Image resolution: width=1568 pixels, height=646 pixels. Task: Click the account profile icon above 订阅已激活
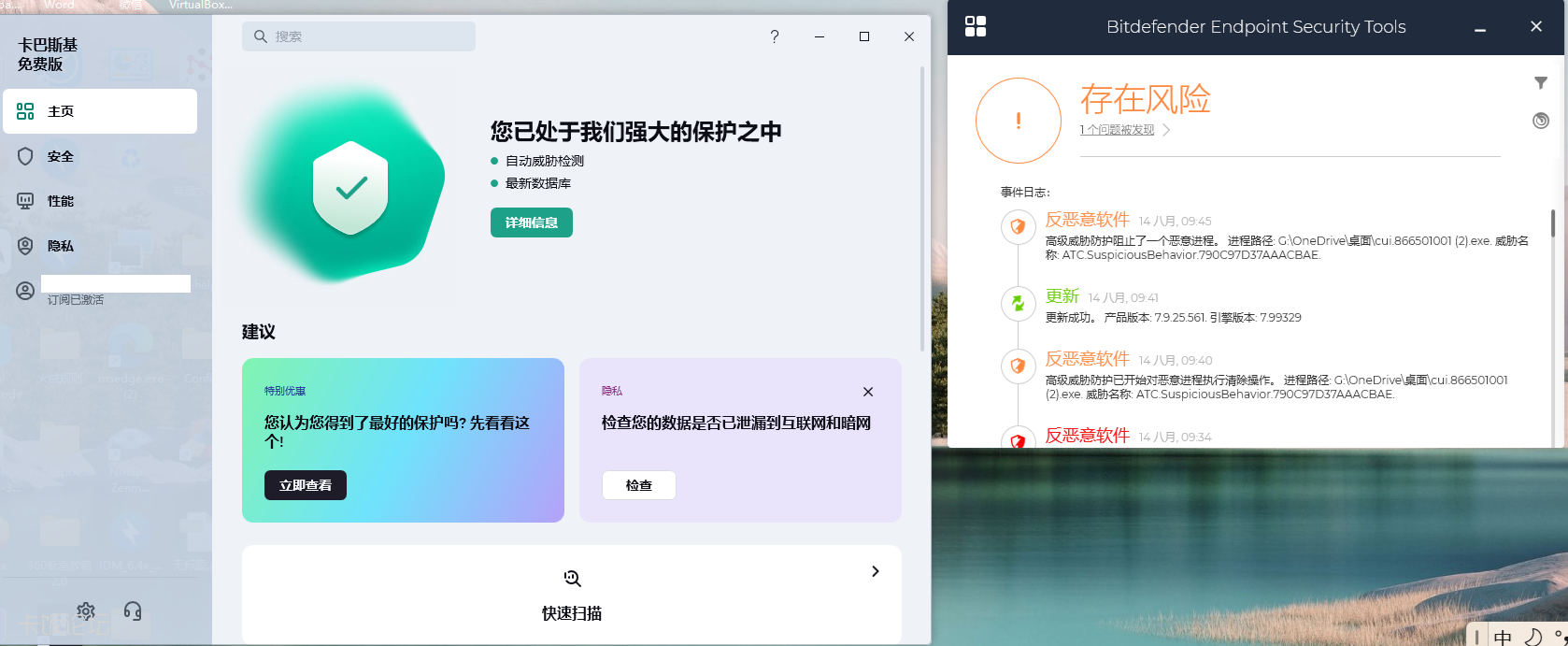click(25, 291)
